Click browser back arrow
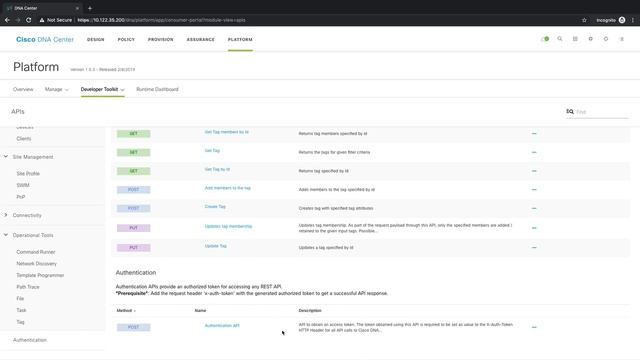This screenshot has height=360, width=640. (7, 20)
